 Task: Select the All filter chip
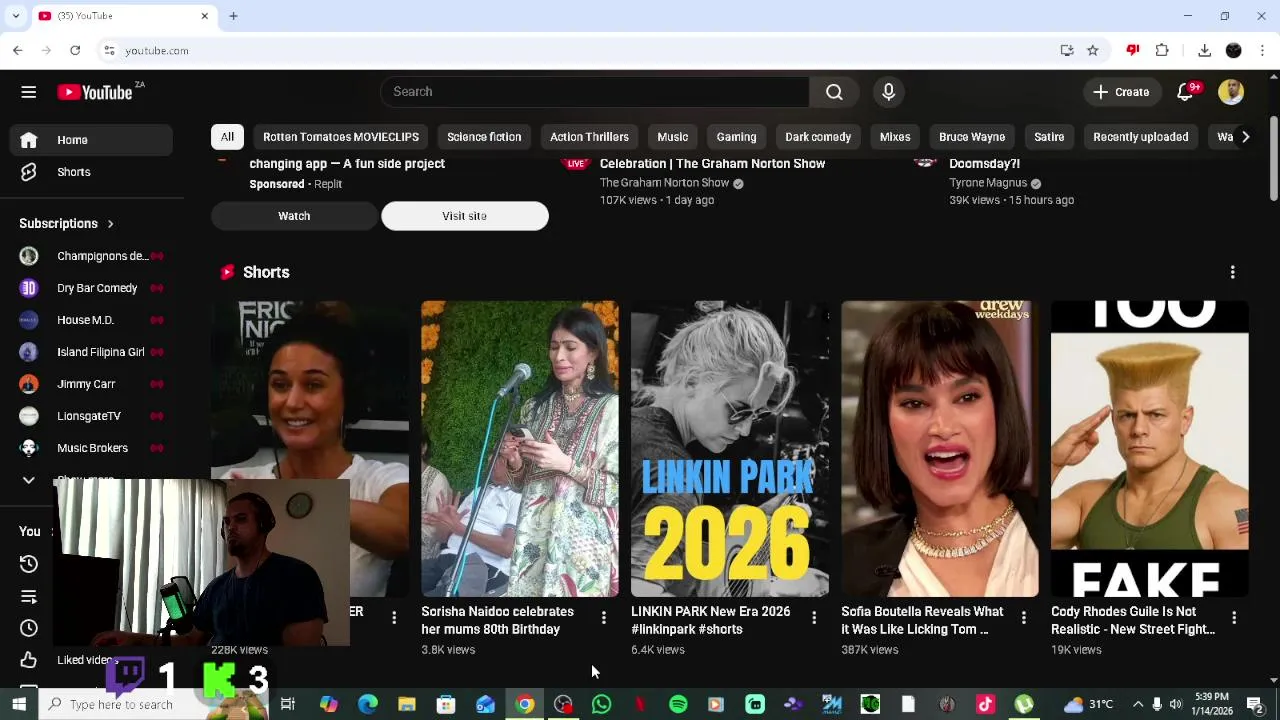click(x=227, y=137)
